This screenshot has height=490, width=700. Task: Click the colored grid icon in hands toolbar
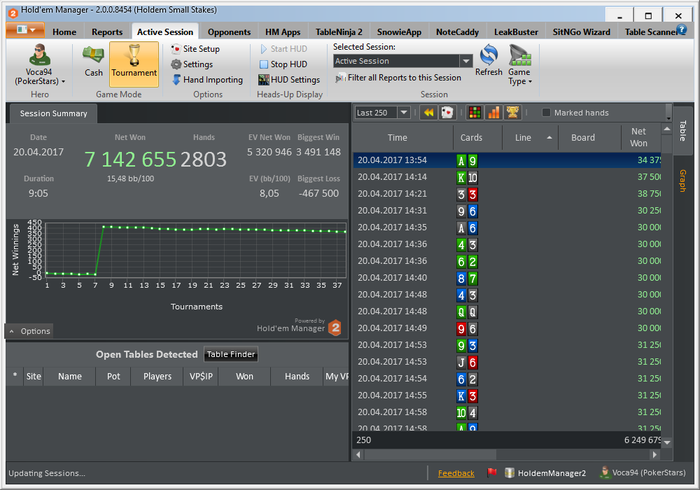pyautogui.click(x=475, y=112)
